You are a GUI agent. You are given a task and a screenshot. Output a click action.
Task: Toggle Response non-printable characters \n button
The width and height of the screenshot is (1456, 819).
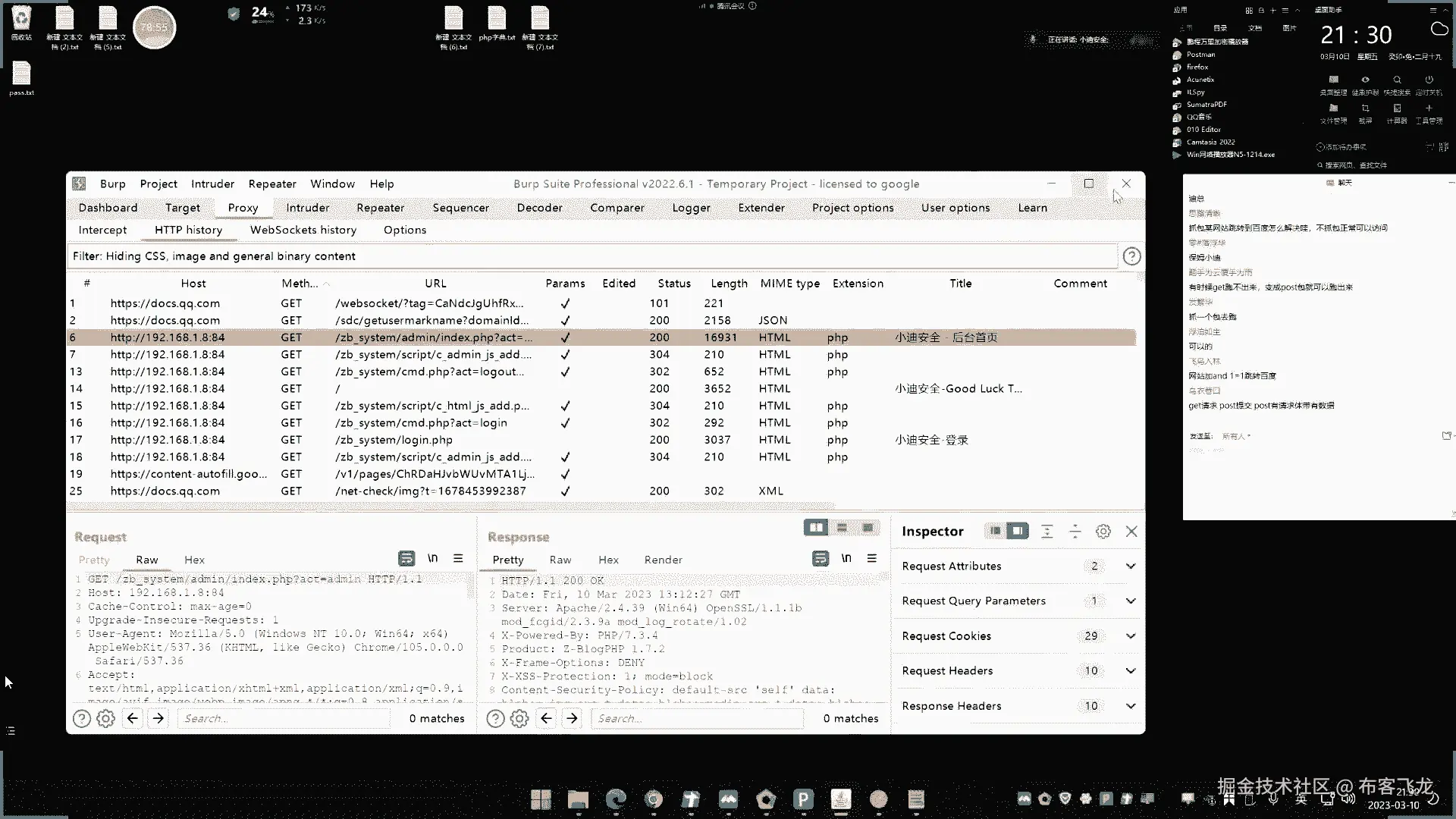[x=846, y=558]
